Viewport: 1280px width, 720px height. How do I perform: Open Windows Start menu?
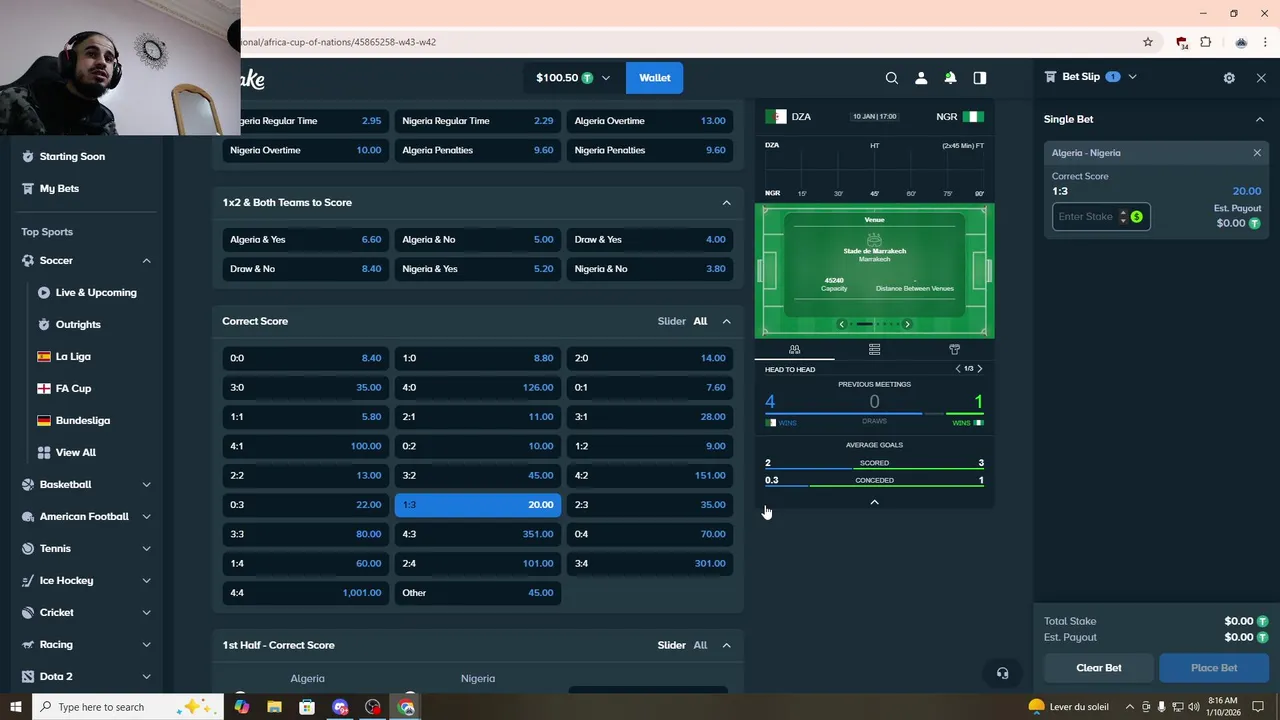click(x=15, y=707)
